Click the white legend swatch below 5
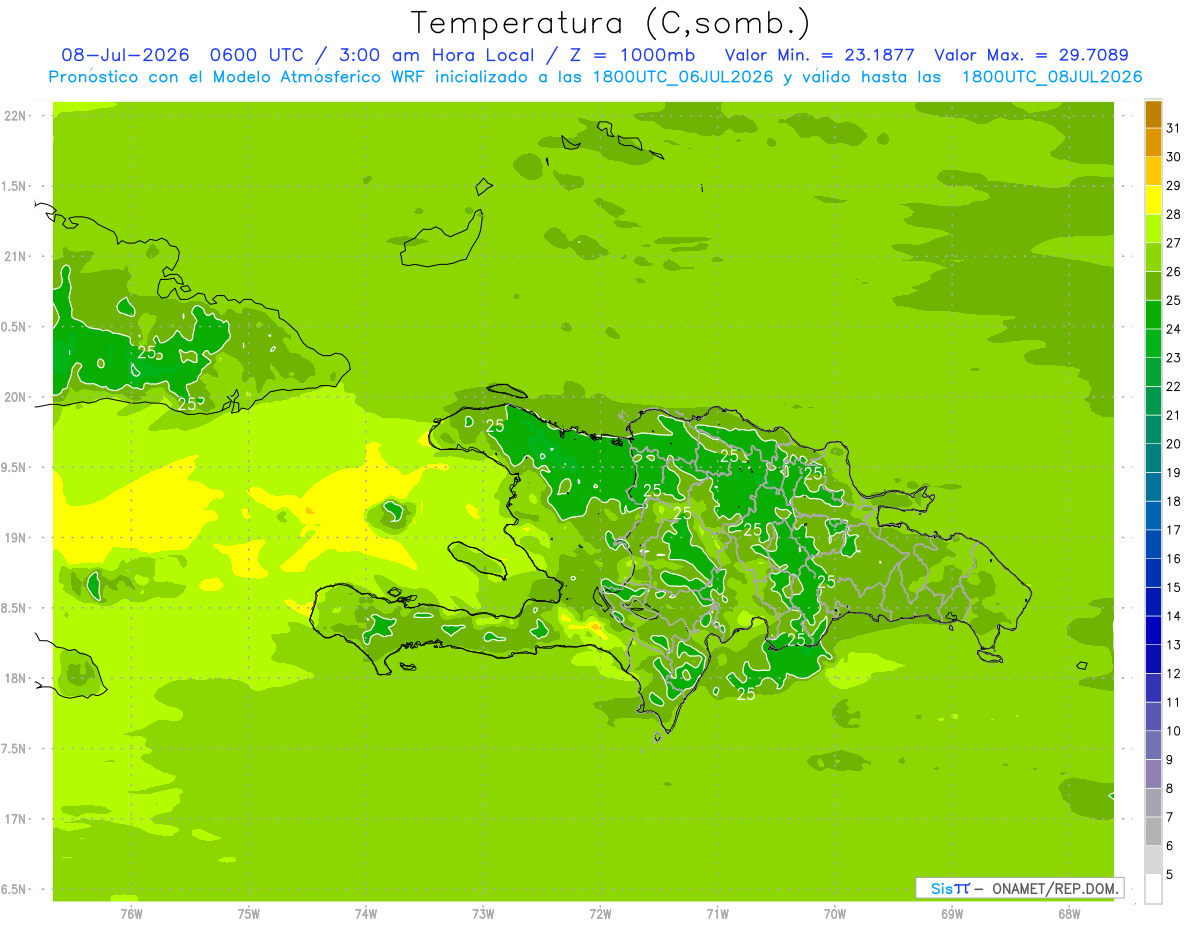The width and height of the screenshot is (1200, 927). [1153, 889]
